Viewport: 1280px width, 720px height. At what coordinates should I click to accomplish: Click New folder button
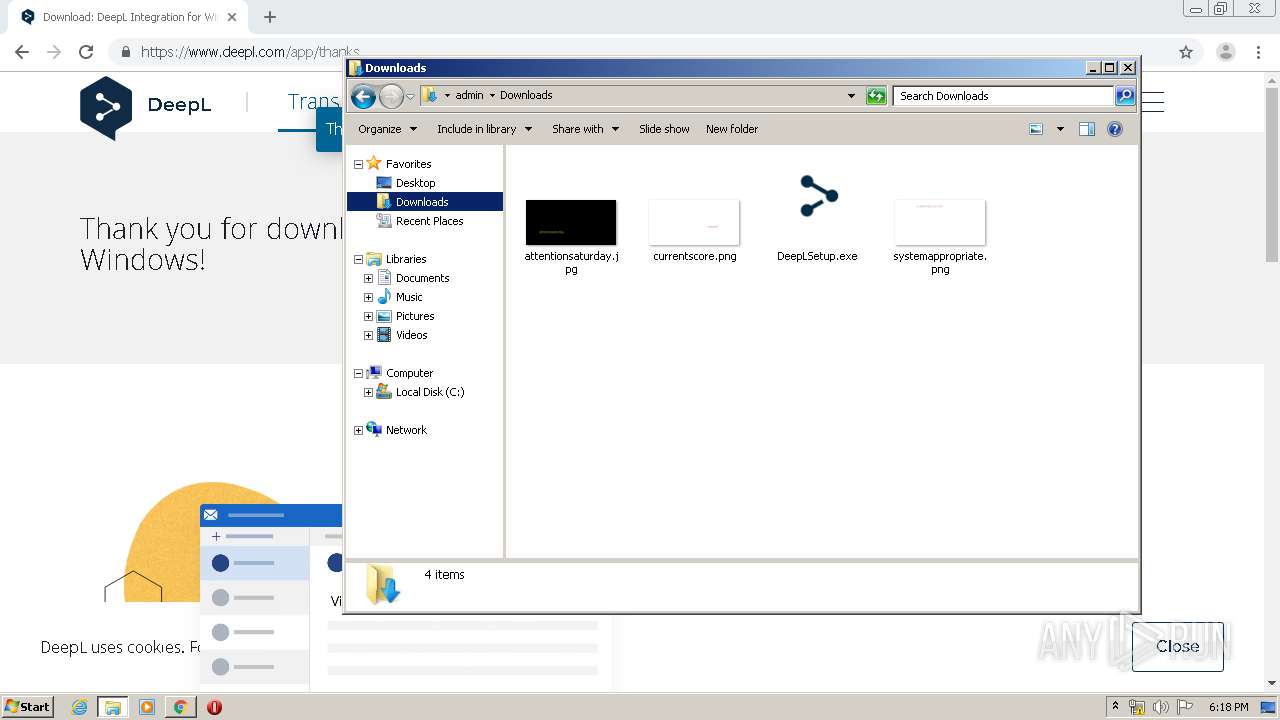tap(732, 129)
